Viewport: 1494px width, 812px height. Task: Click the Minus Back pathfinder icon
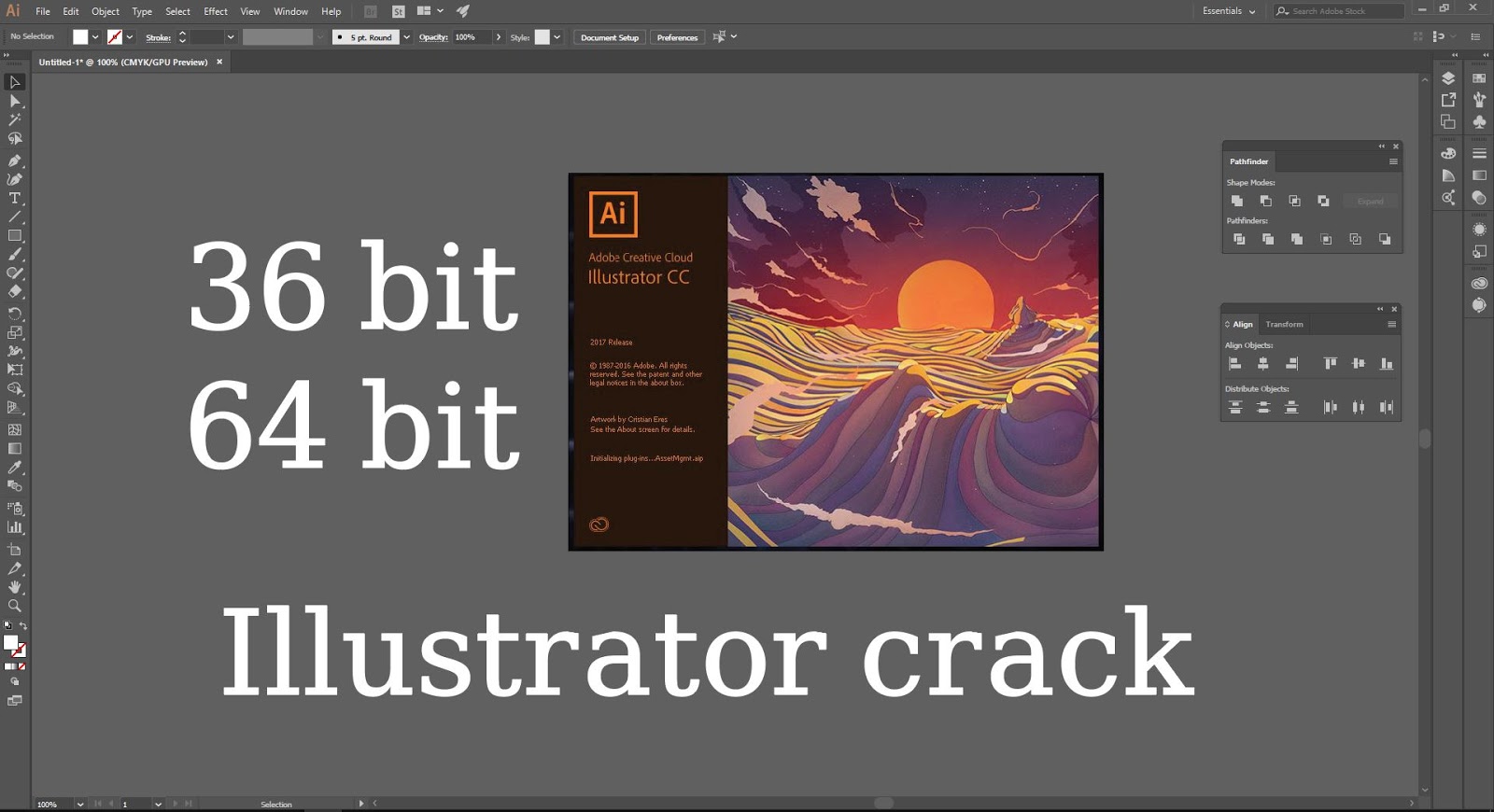pyautogui.click(x=1385, y=239)
